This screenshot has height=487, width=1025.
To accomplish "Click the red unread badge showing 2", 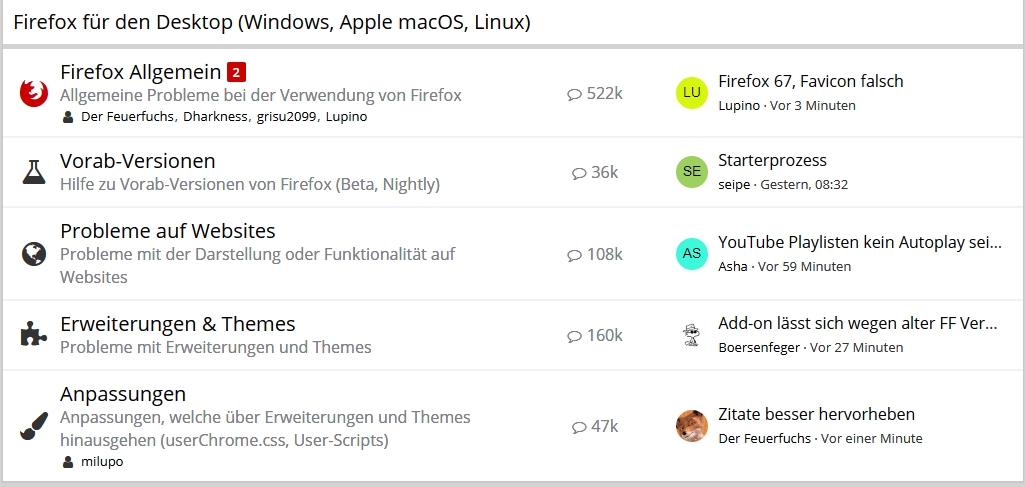I will coord(236,72).
